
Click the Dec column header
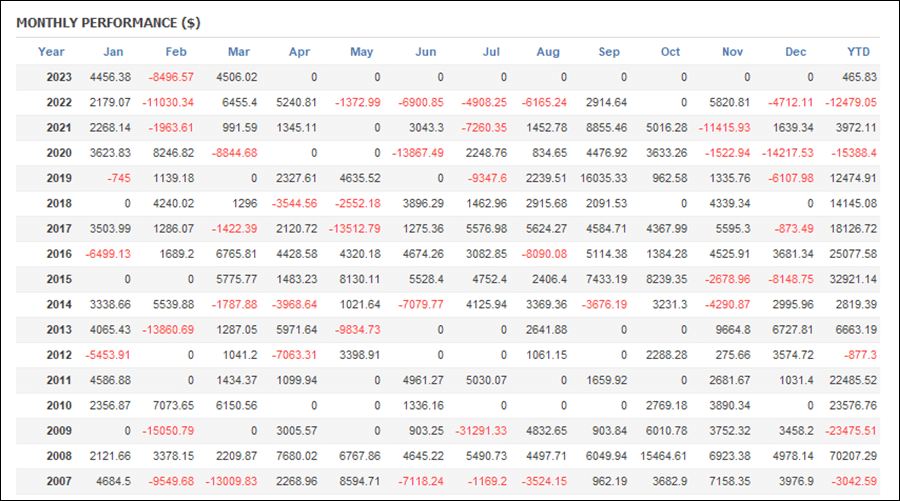pos(796,52)
